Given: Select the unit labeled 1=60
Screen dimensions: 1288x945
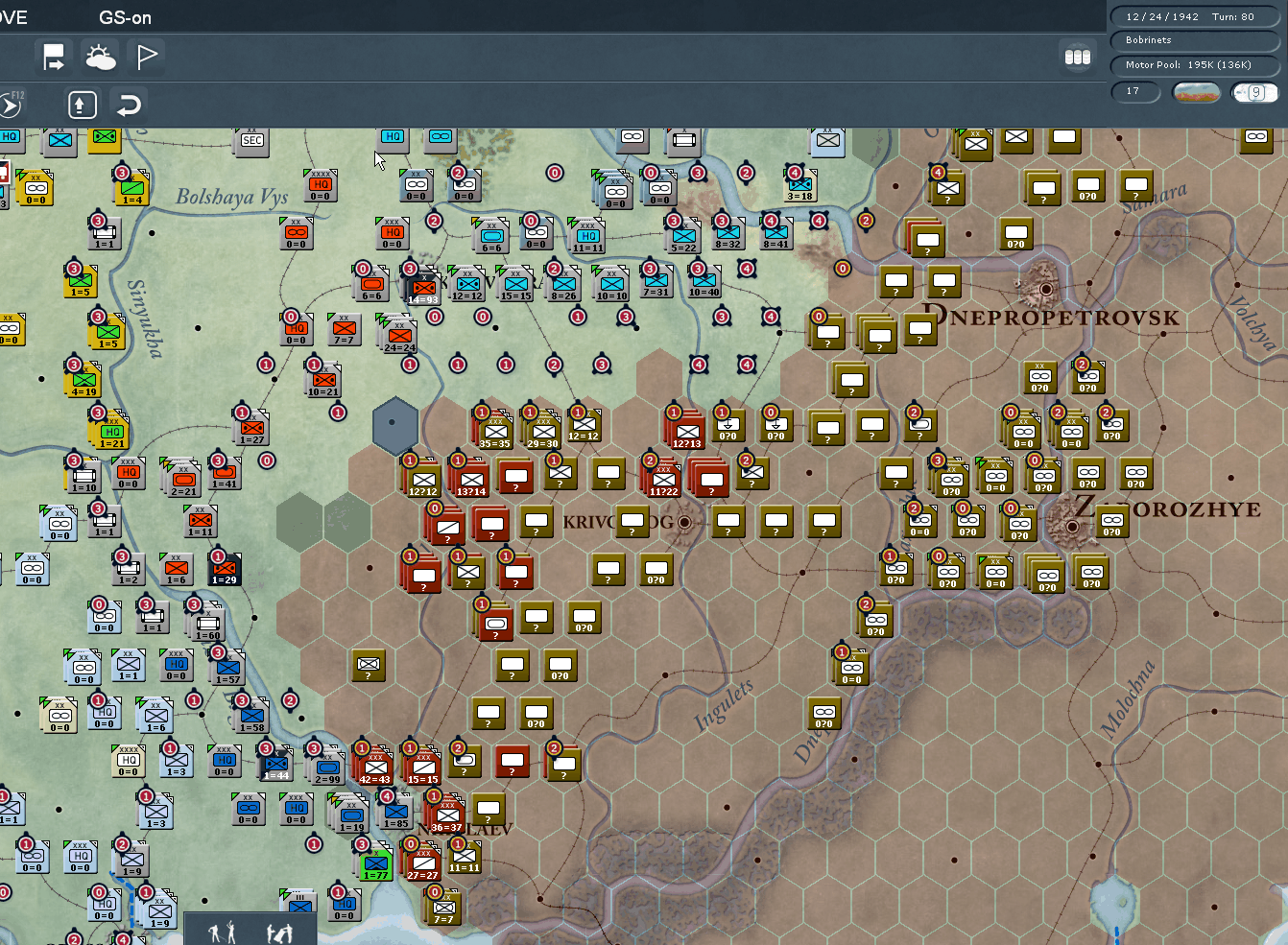Looking at the screenshot, I should click(x=206, y=624).
